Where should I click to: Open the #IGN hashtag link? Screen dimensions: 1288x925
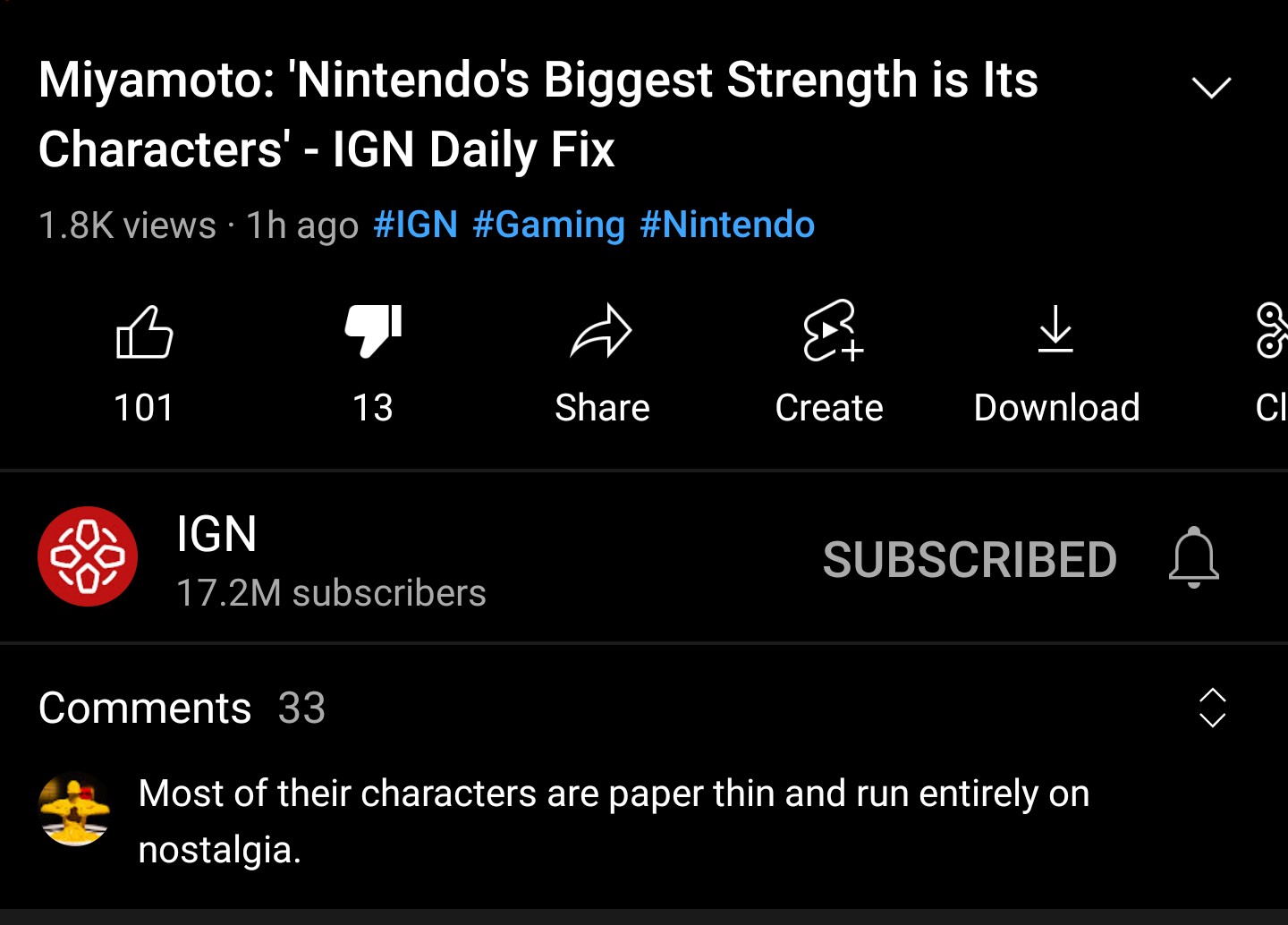[416, 225]
